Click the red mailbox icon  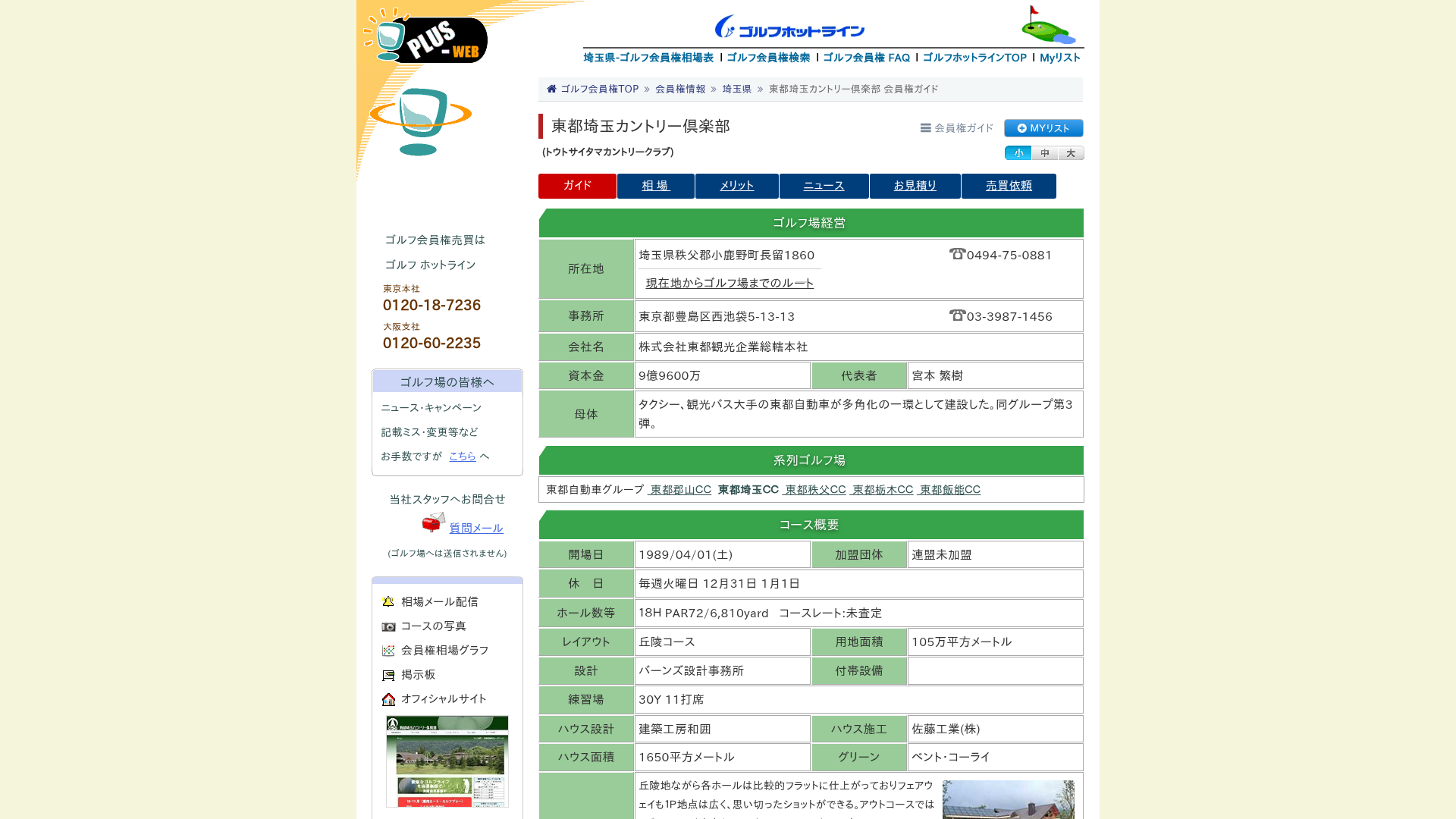pos(434,522)
